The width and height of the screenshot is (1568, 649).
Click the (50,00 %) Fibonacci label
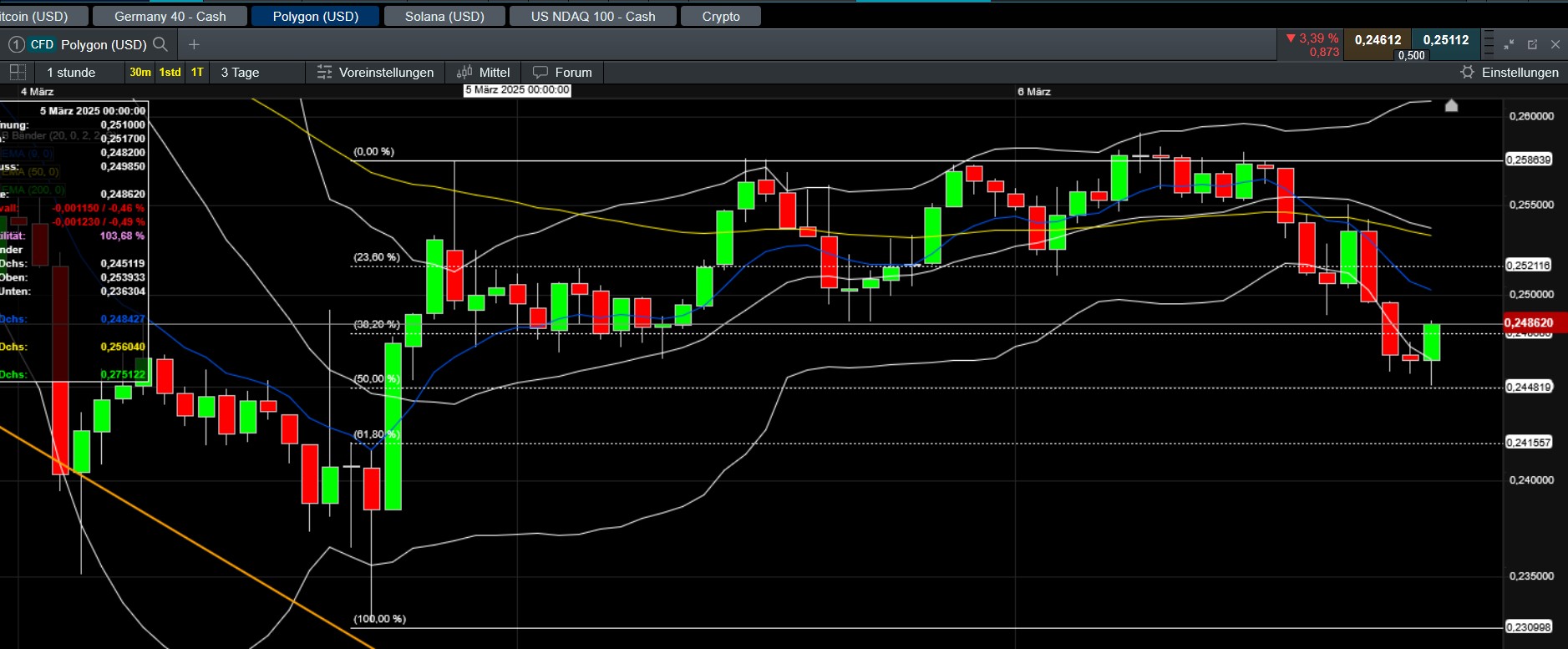(376, 378)
